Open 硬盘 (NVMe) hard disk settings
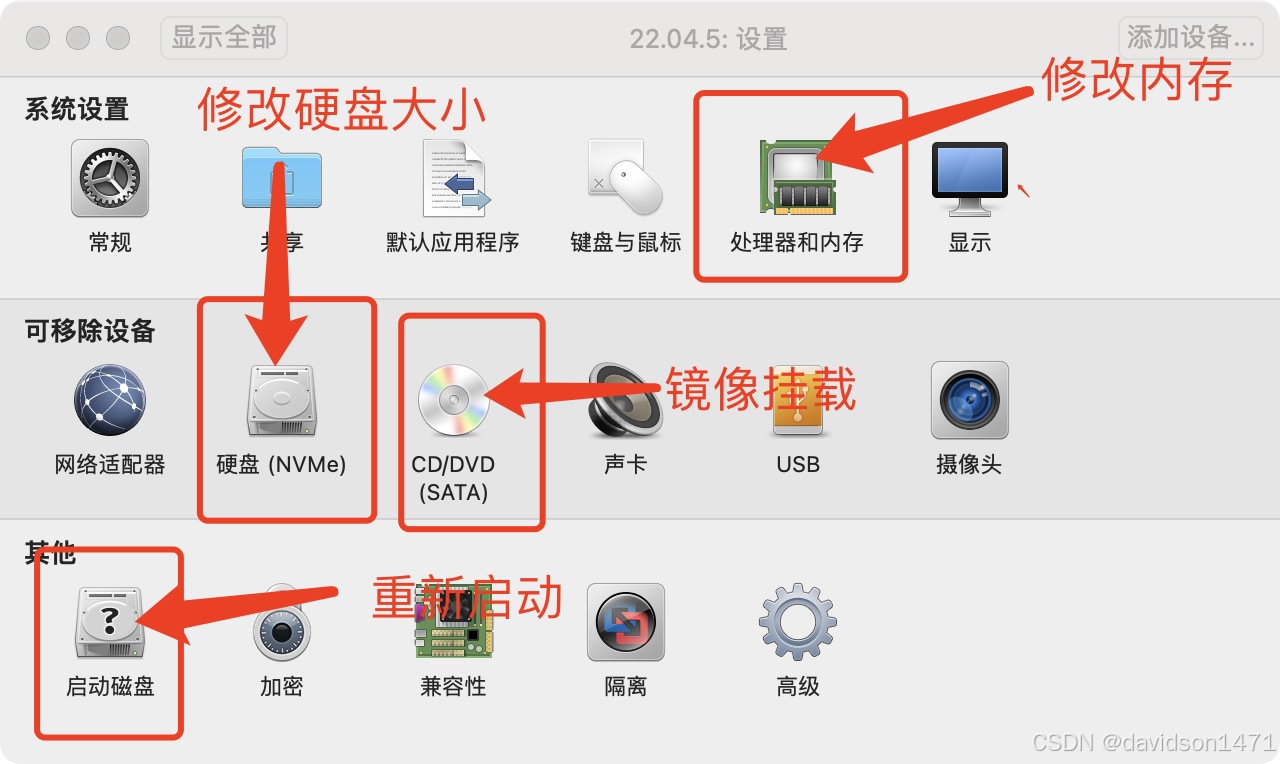Screen dimensions: 1280x764 click(x=281, y=400)
